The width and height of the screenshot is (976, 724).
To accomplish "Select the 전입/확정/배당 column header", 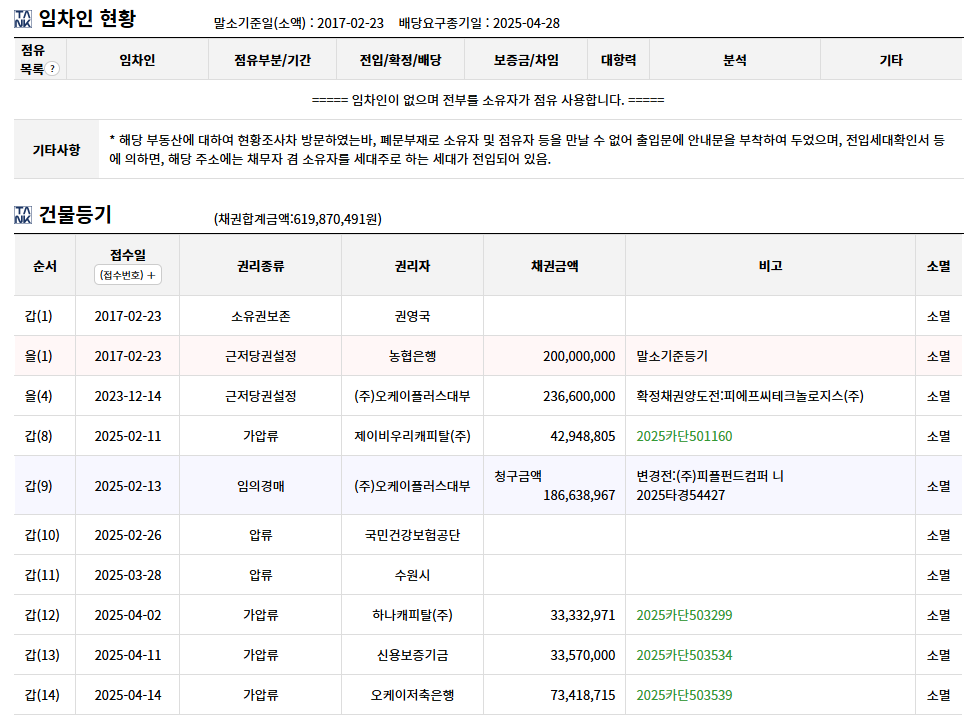I will click(400, 60).
